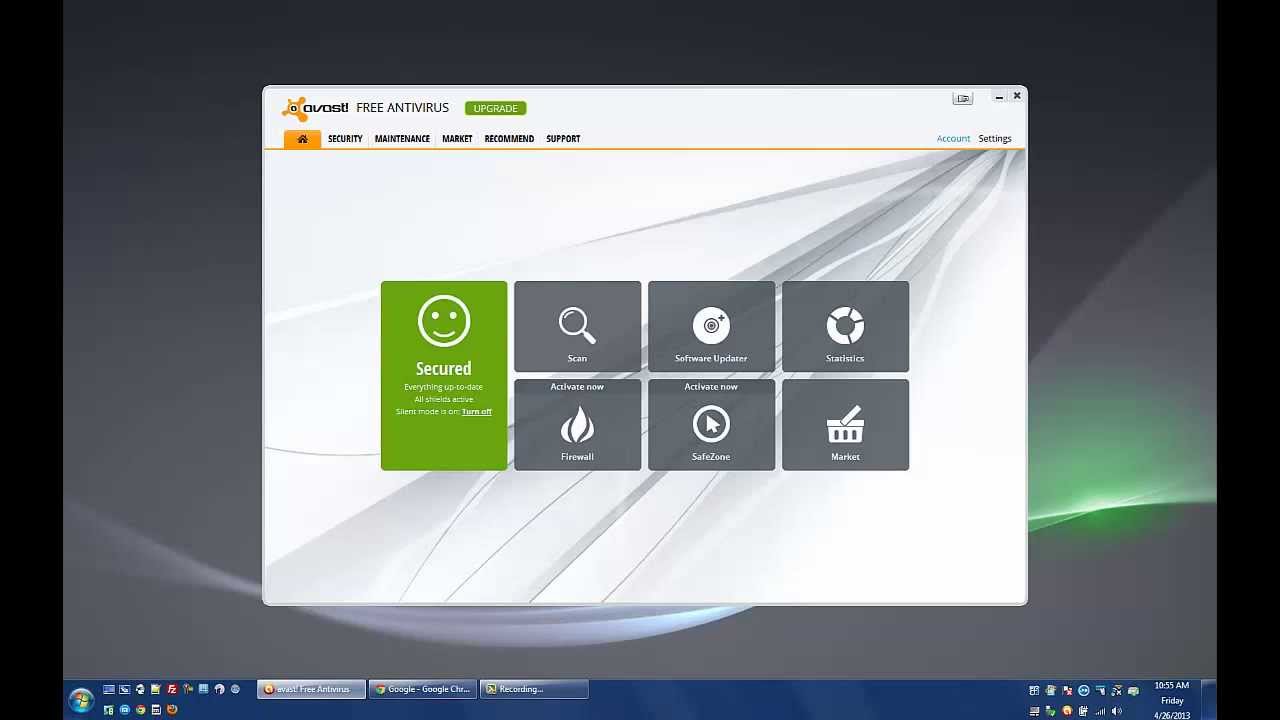Switch to the MAINTENANCE tab
This screenshot has height=720, width=1280.
[402, 139]
